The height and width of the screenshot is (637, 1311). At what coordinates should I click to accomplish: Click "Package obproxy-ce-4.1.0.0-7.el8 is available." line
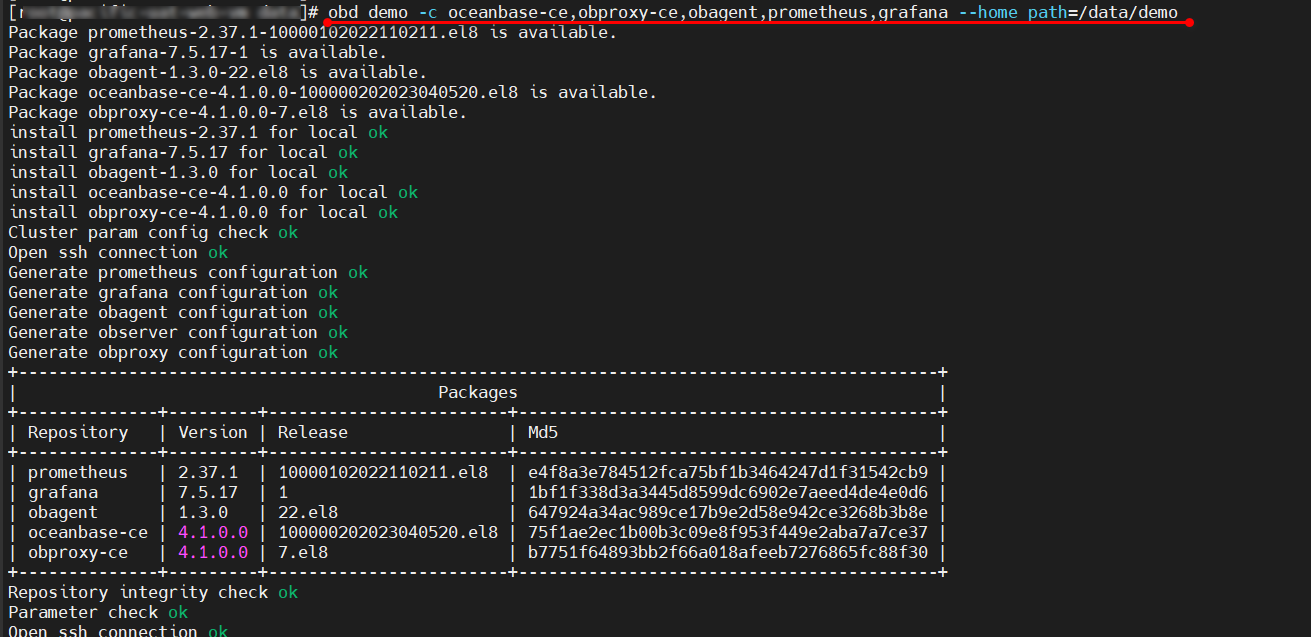237,112
